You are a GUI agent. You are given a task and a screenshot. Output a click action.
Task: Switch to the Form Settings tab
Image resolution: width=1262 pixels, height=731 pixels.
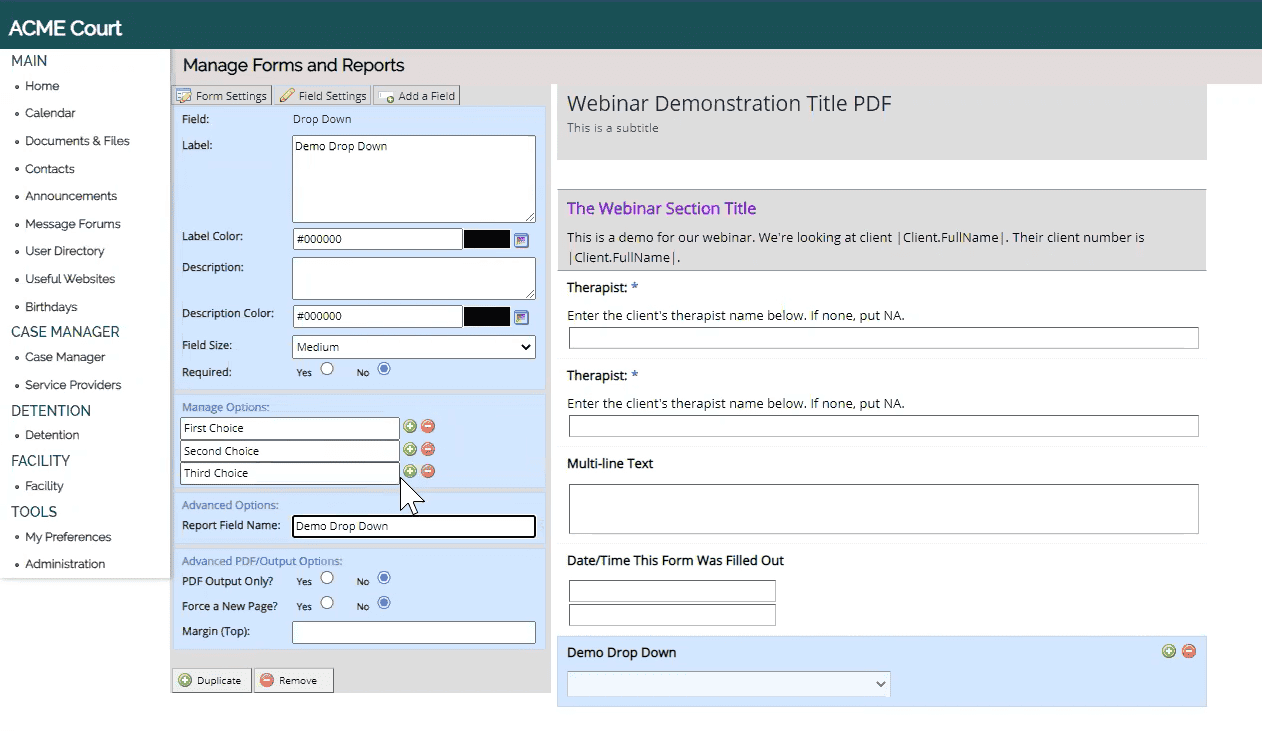click(x=222, y=96)
